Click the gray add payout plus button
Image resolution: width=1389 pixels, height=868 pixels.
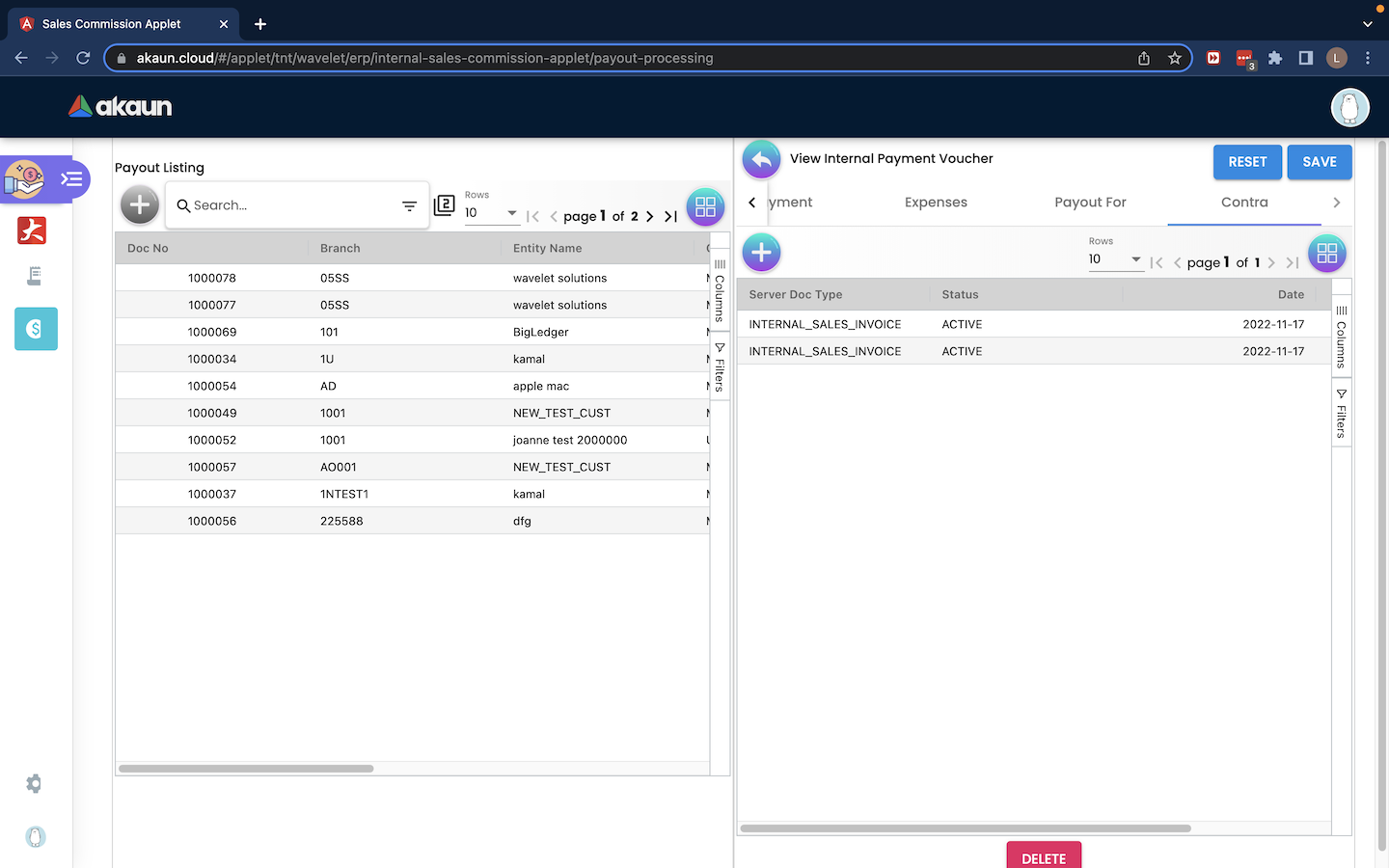140,204
